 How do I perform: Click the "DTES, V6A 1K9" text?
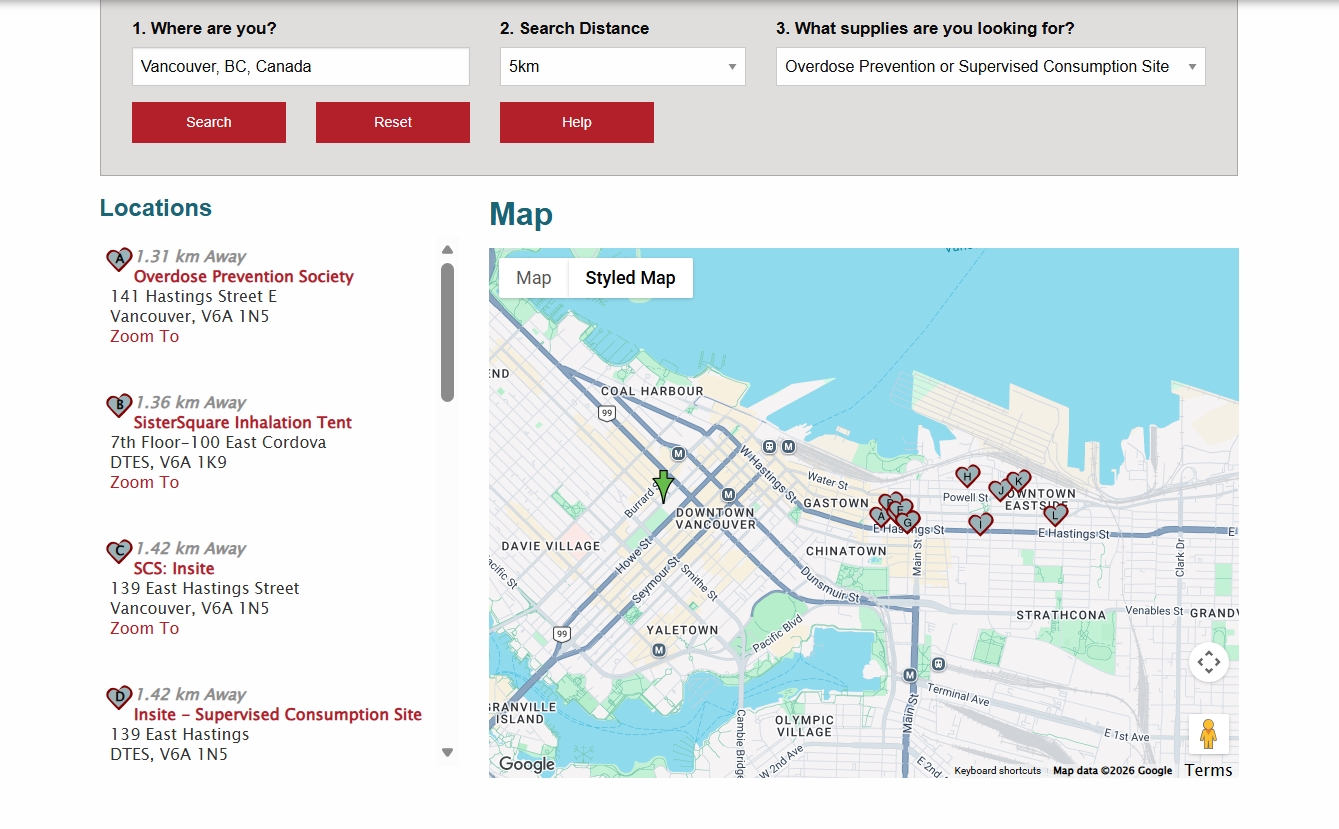[169, 463]
